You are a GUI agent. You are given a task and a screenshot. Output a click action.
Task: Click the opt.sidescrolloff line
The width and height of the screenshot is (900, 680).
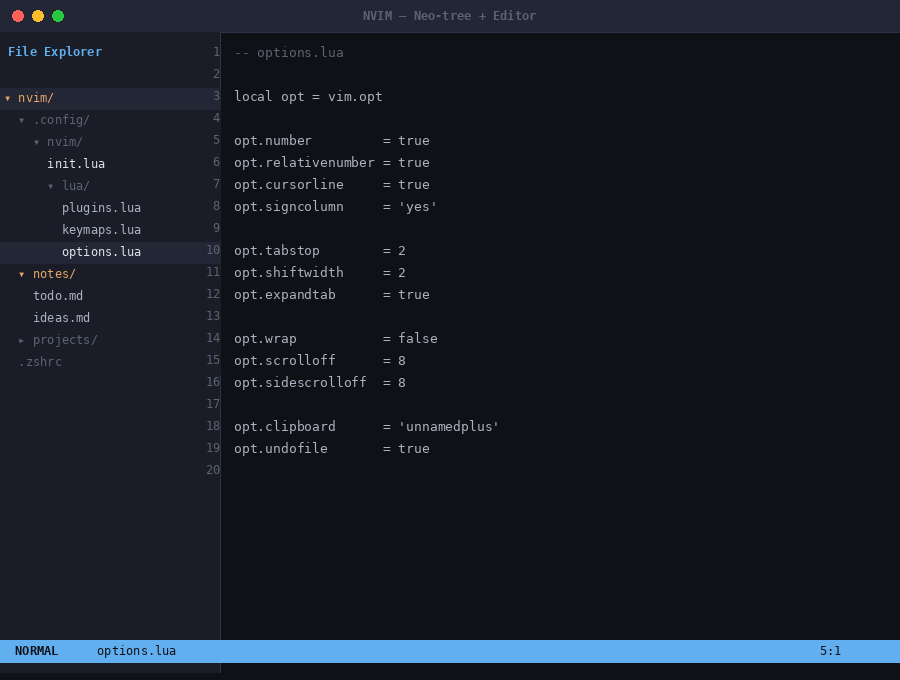pos(320,383)
